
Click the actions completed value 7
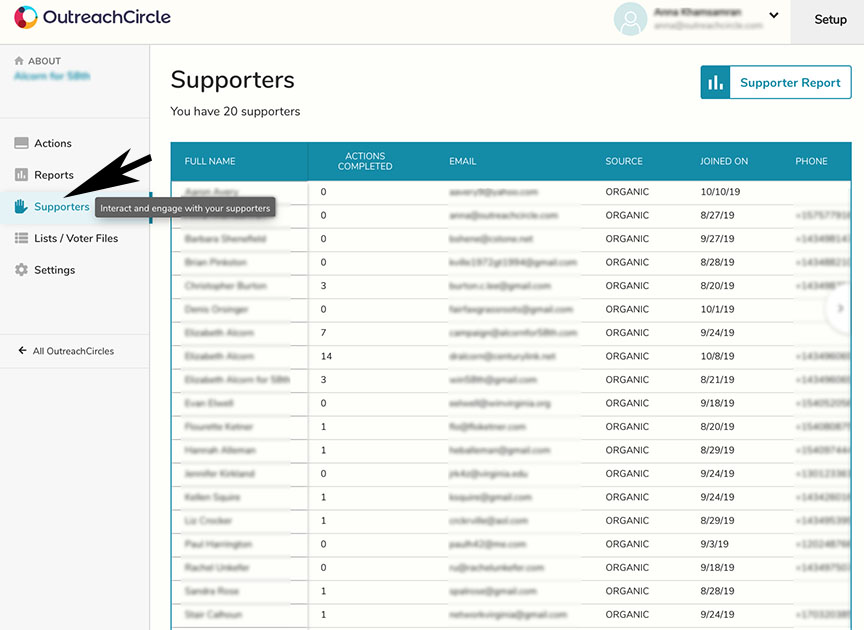click(x=323, y=333)
